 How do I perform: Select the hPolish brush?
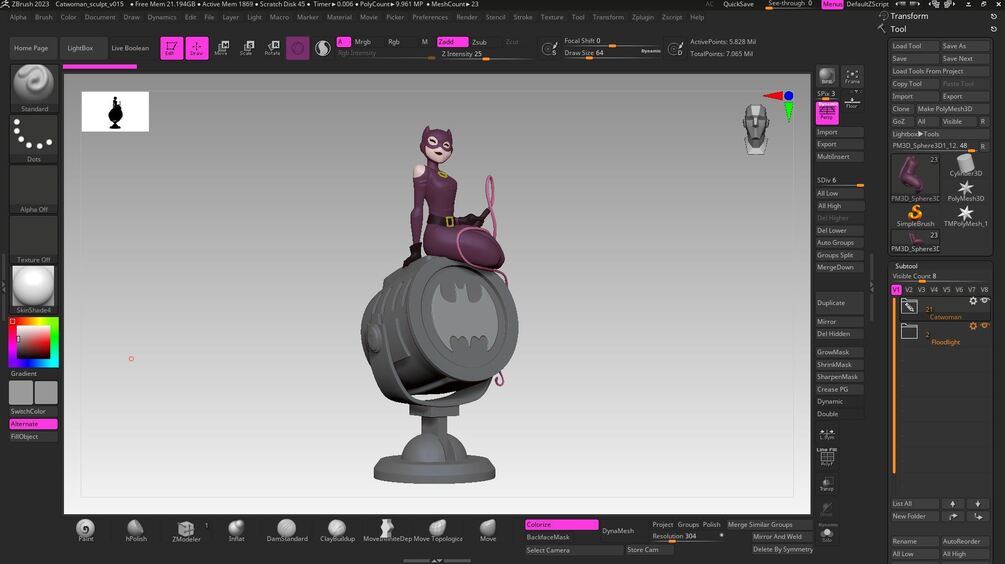tap(135, 531)
